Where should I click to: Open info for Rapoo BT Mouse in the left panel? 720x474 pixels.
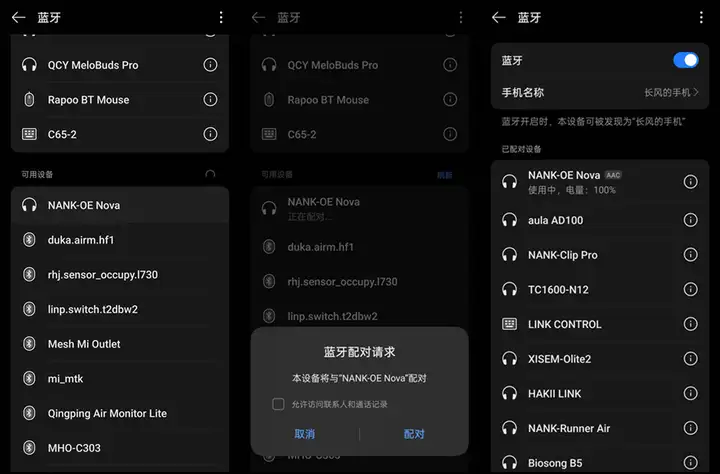point(210,99)
